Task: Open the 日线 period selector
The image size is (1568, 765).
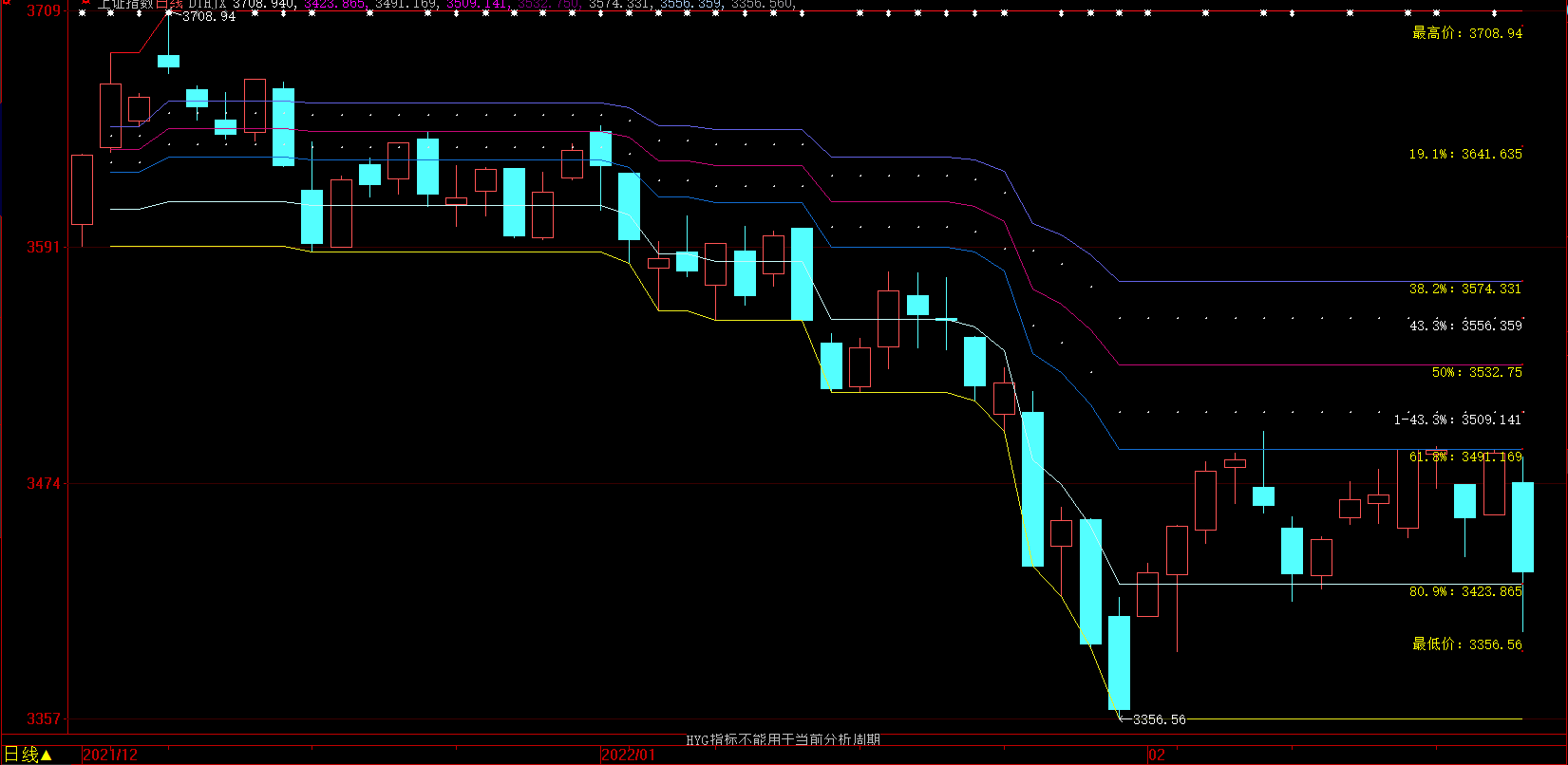Action: 28,755
